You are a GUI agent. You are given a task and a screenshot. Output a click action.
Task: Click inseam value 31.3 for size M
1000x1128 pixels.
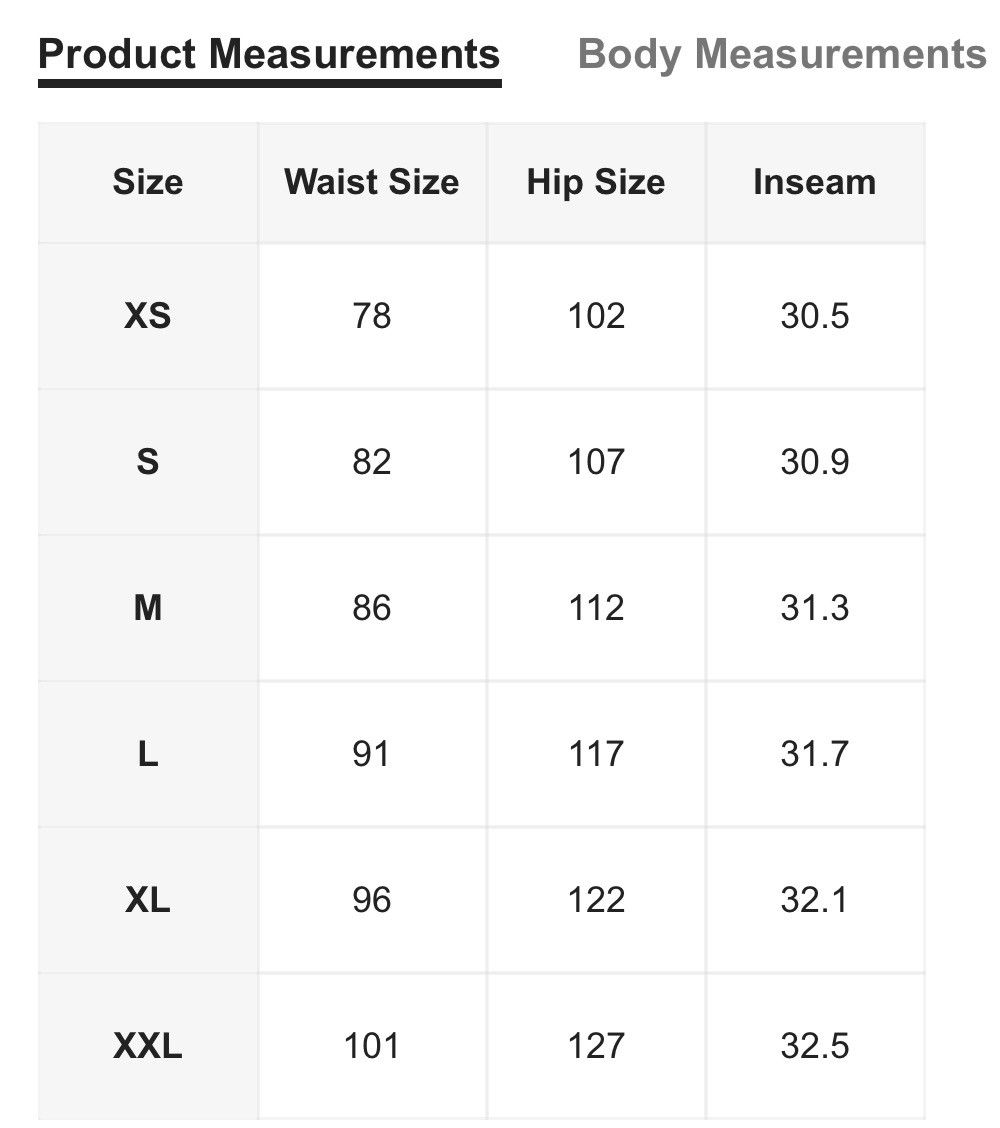[x=814, y=608]
